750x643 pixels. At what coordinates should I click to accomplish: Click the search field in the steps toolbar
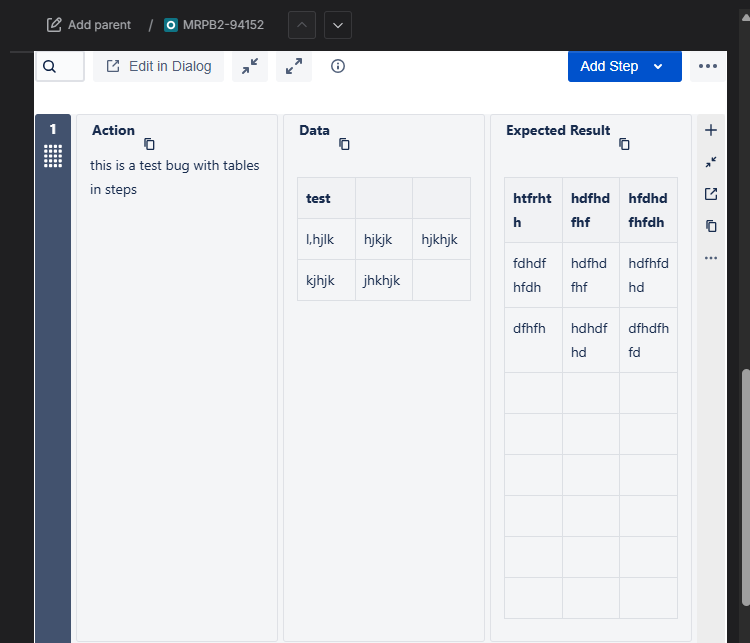point(61,66)
